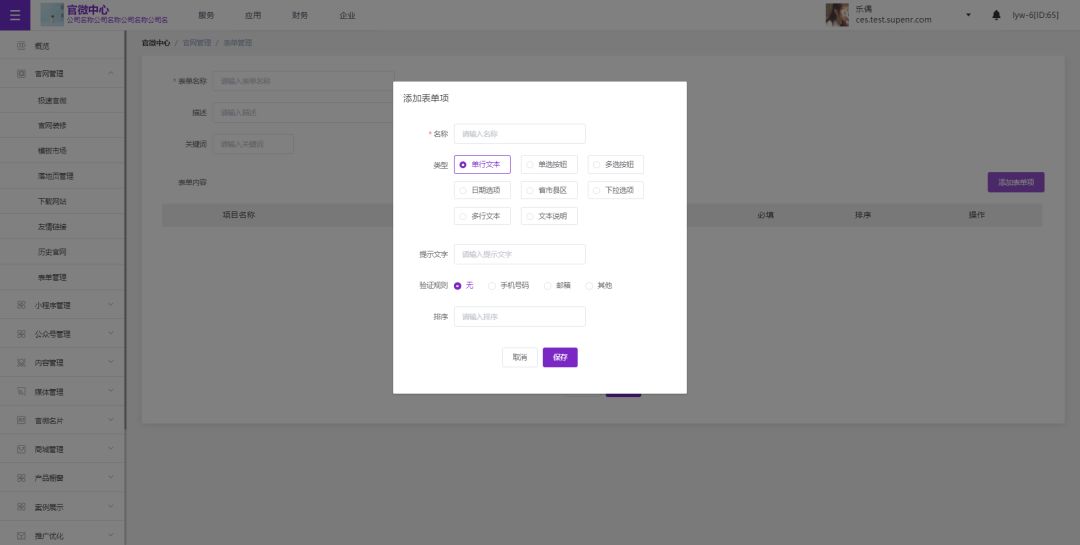The width and height of the screenshot is (1080, 545).
Task: Click the 保存 save button
Action: (x=560, y=357)
